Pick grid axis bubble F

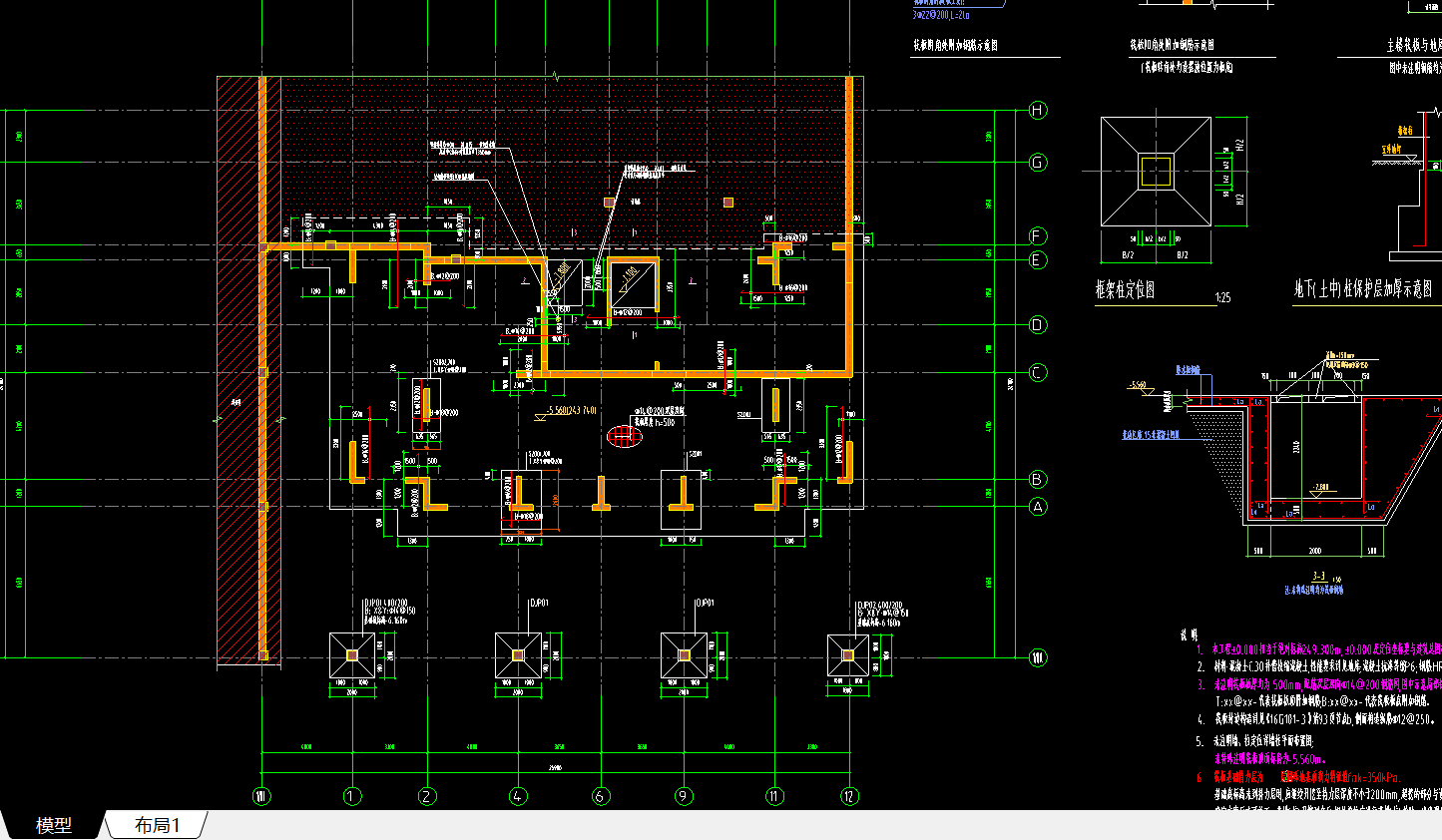[1038, 236]
